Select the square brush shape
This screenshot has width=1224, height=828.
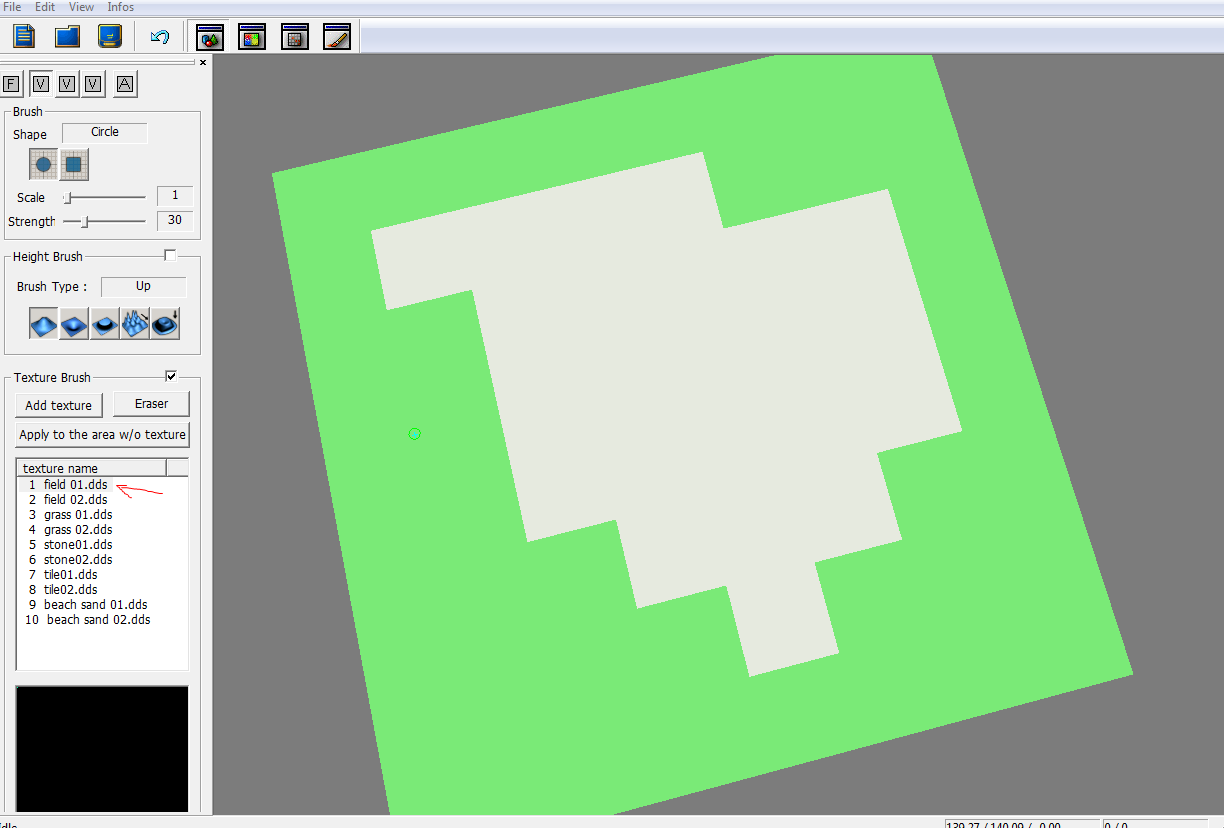tap(74, 164)
